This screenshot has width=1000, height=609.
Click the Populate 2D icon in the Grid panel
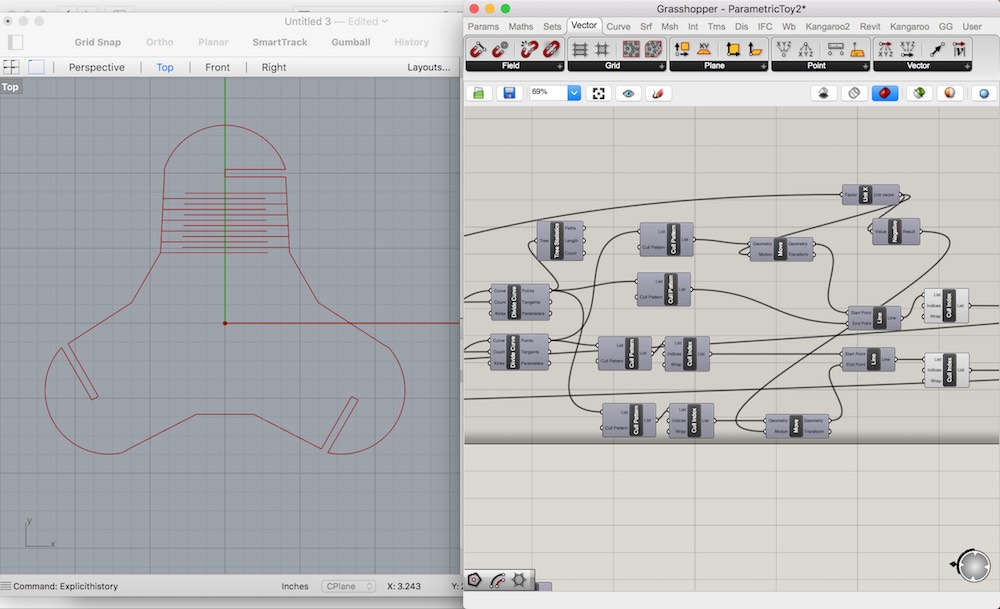631,49
